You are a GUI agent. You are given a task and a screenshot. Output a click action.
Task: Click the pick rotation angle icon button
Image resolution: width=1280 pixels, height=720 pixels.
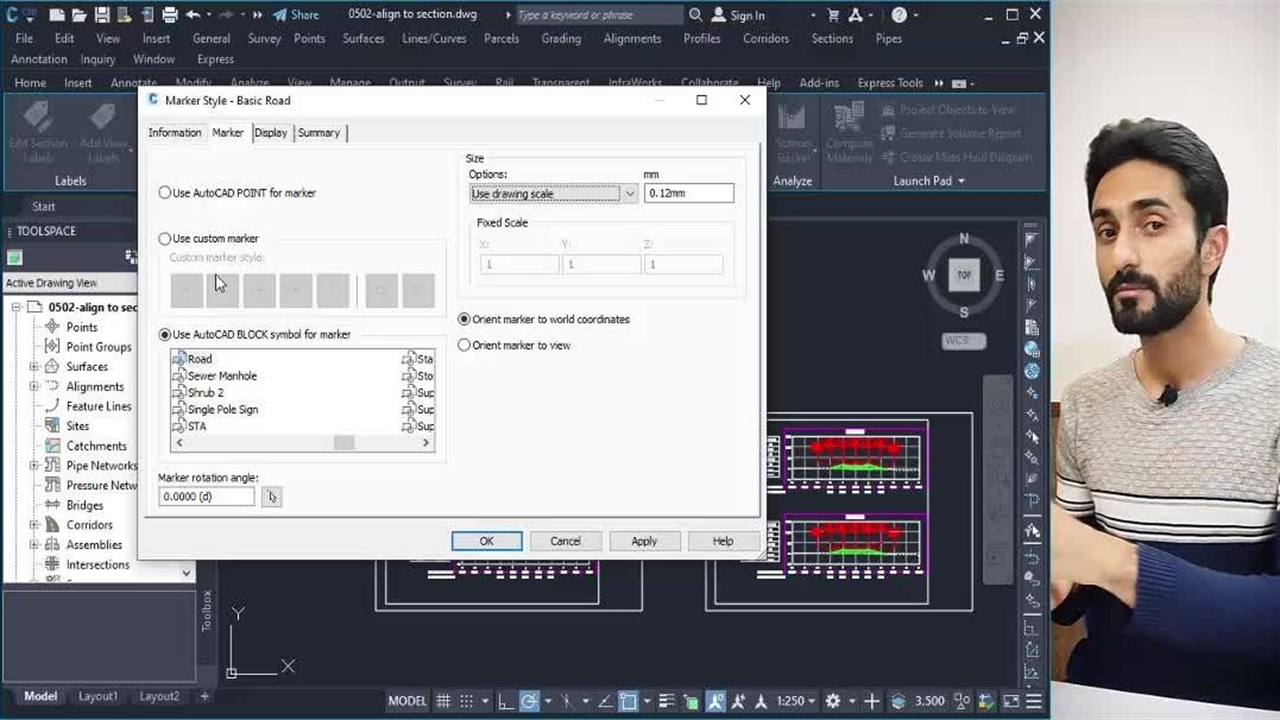click(271, 497)
